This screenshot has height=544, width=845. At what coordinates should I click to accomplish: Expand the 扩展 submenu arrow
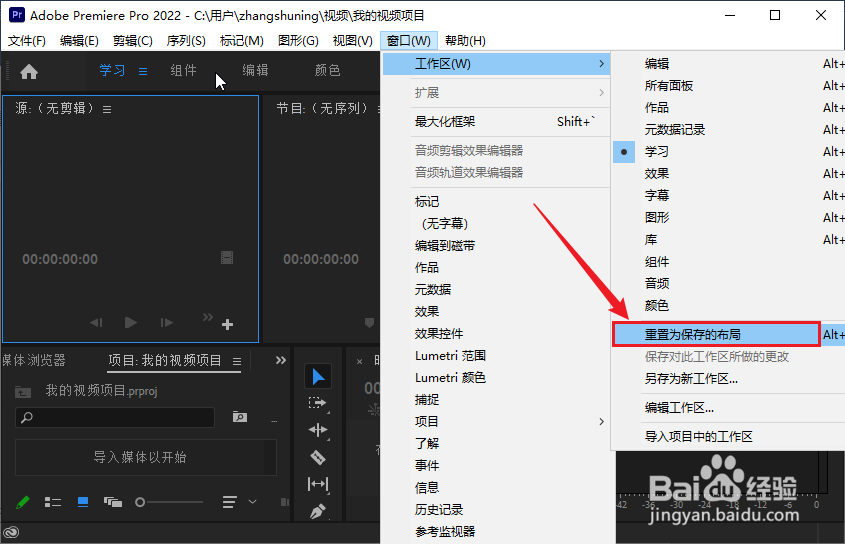click(601, 93)
